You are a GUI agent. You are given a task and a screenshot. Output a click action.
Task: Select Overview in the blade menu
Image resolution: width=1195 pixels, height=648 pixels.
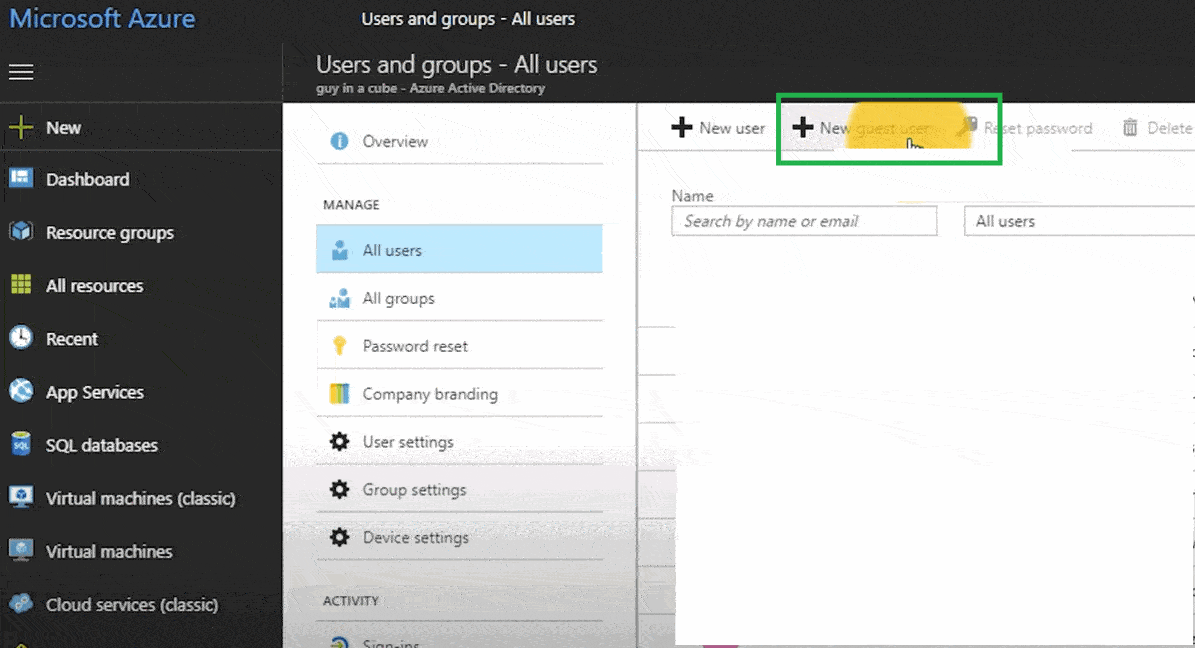tap(460, 141)
